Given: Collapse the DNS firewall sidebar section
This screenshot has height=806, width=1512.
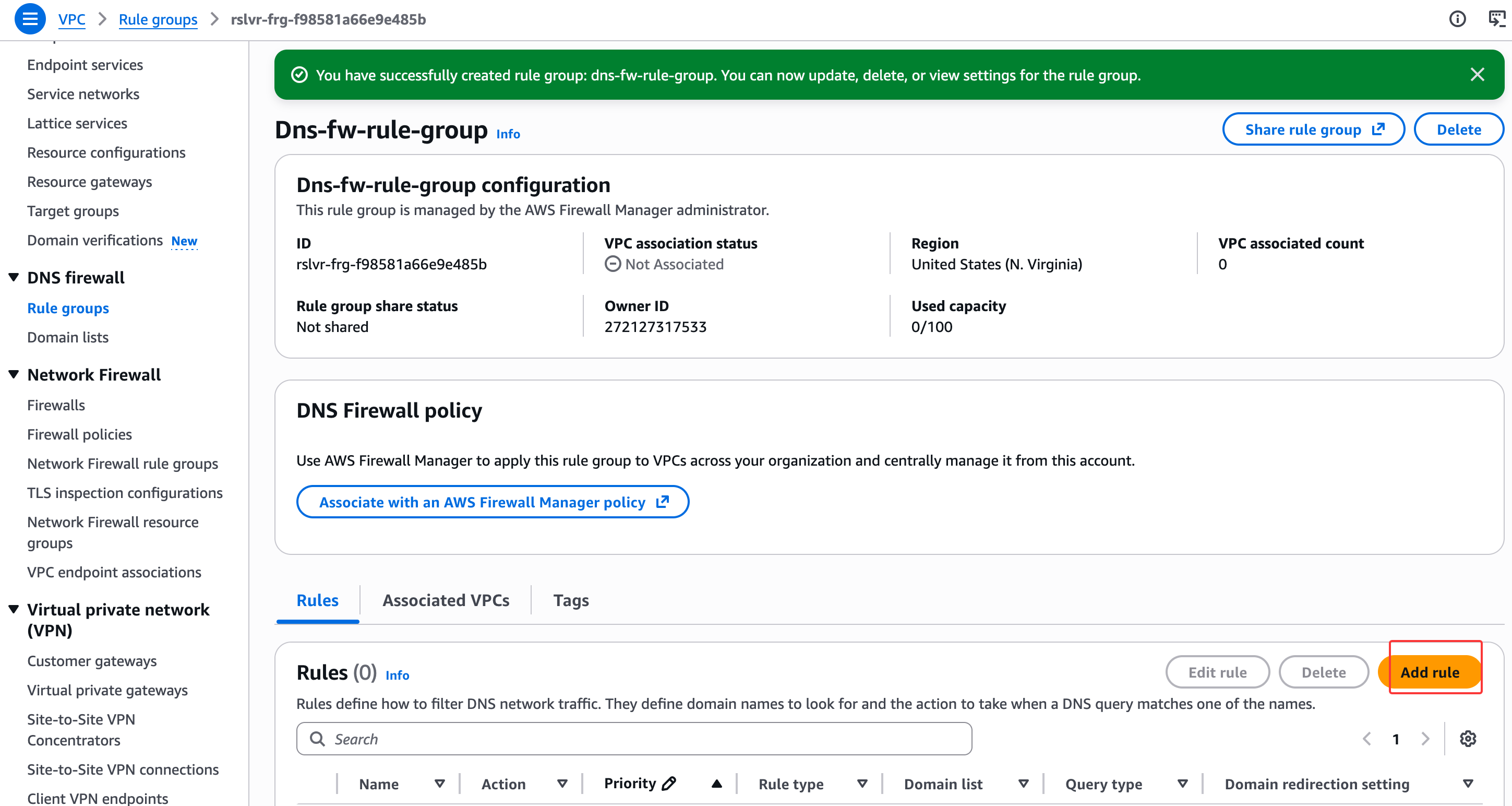Looking at the screenshot, I should pyautogui.click(x=14, y=277).
